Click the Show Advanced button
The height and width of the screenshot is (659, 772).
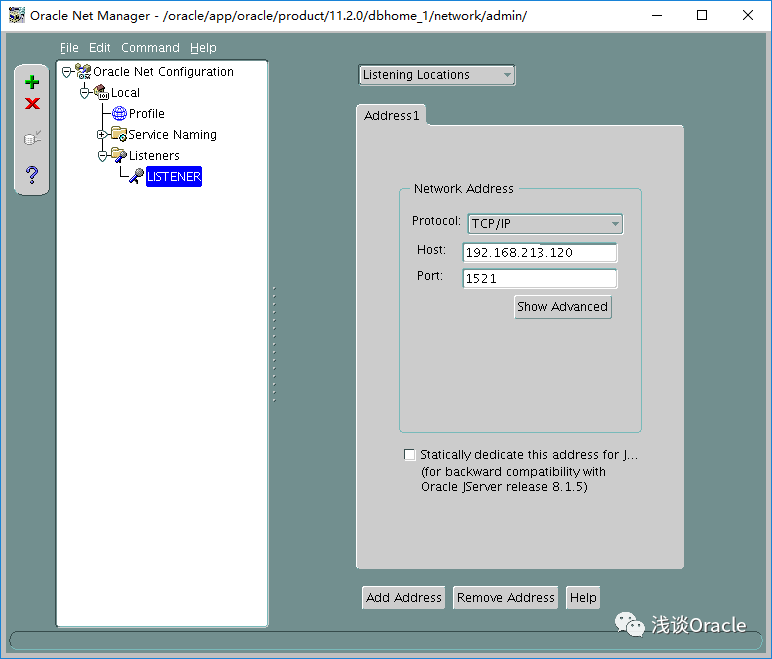point(563,307)
